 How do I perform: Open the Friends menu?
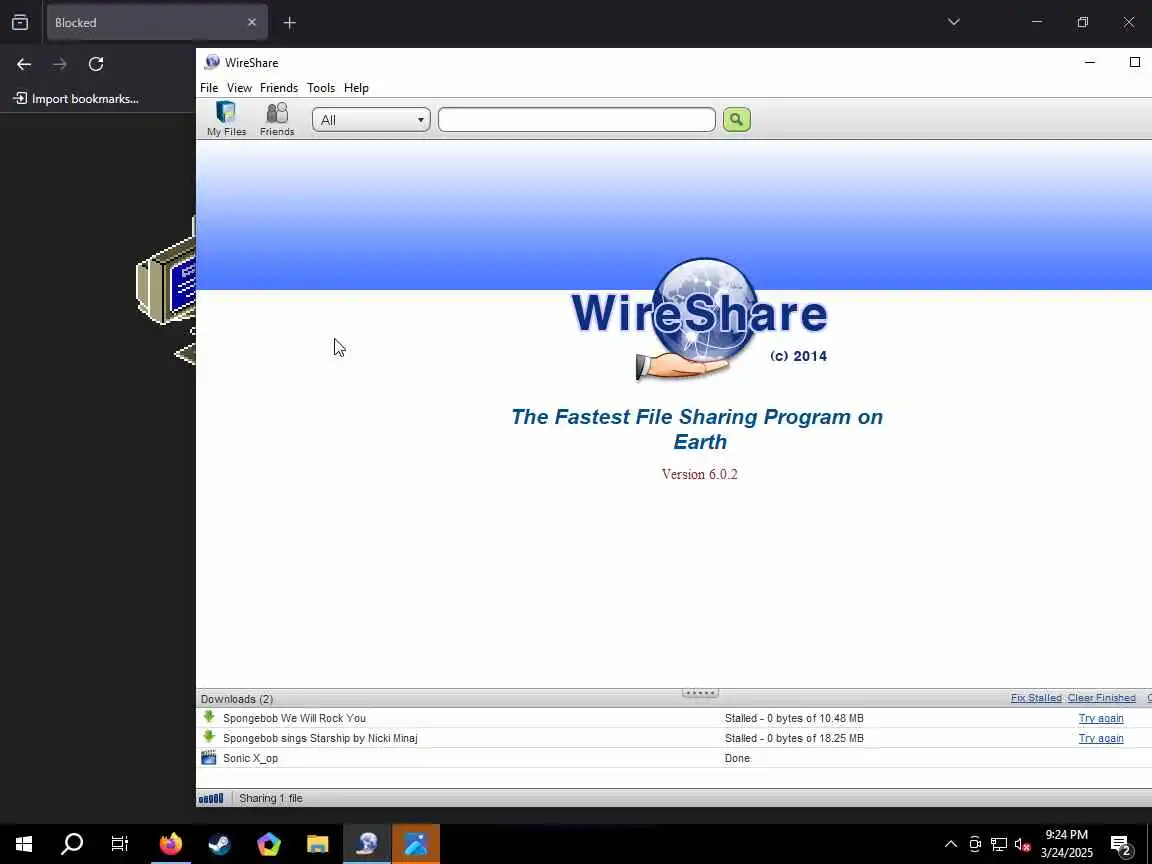tap(279, 87)
